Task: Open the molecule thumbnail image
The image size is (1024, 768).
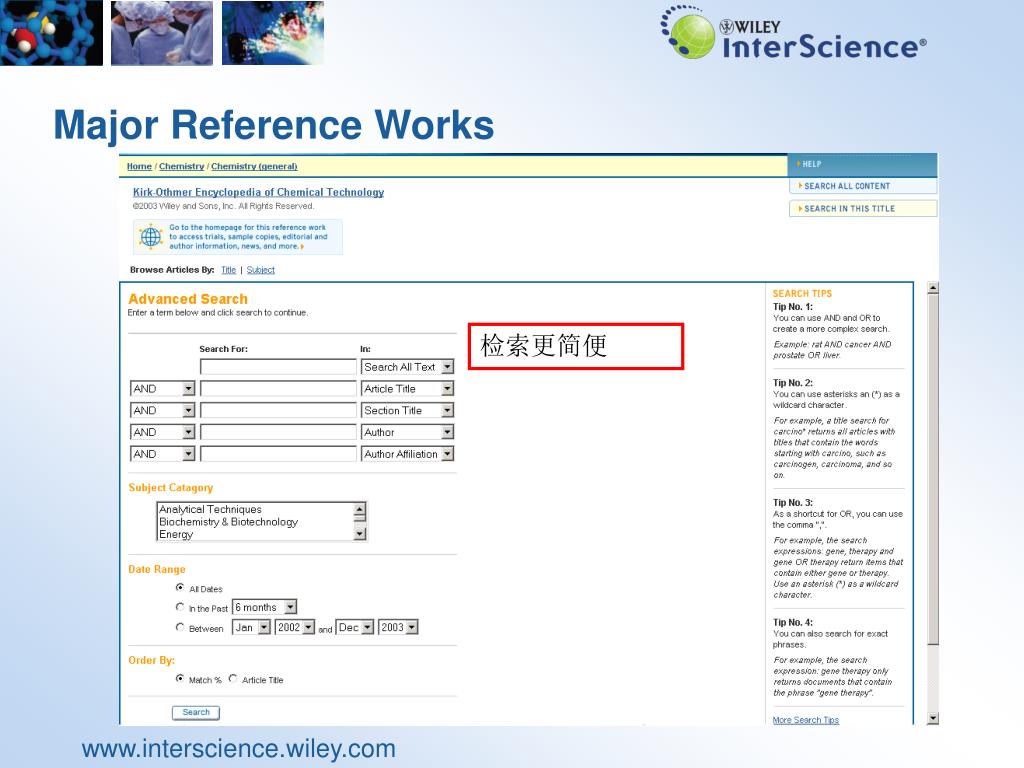Action: pyautogui.click(x=52, y=33)
